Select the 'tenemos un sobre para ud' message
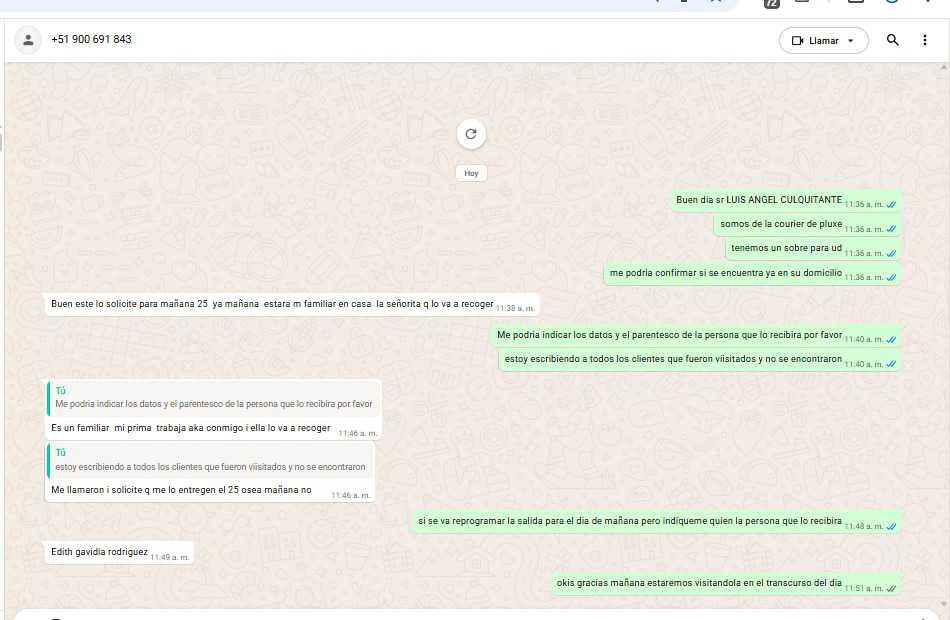950x620 pixels. coord(786,248)
